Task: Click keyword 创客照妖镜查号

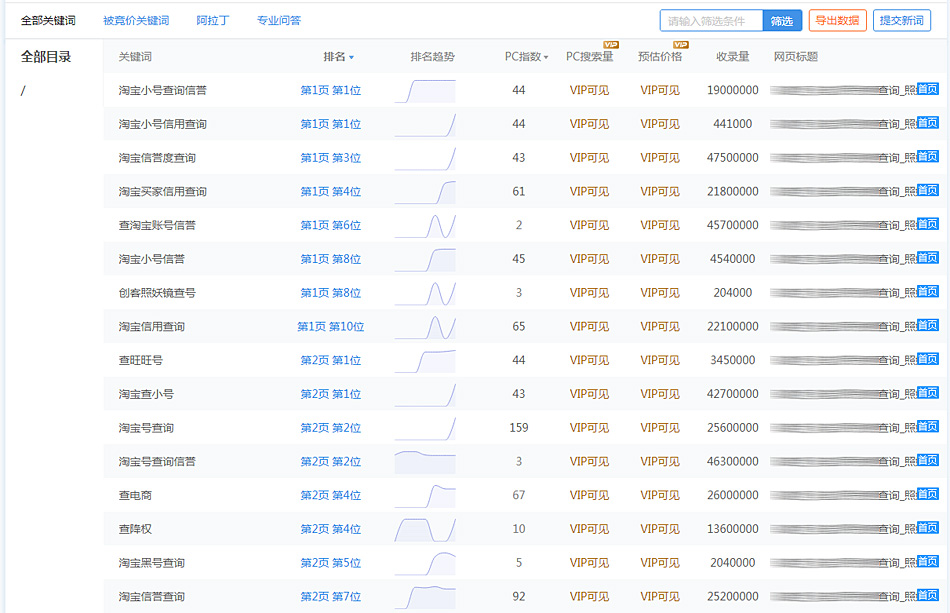Action: click(x=158, y=293)
